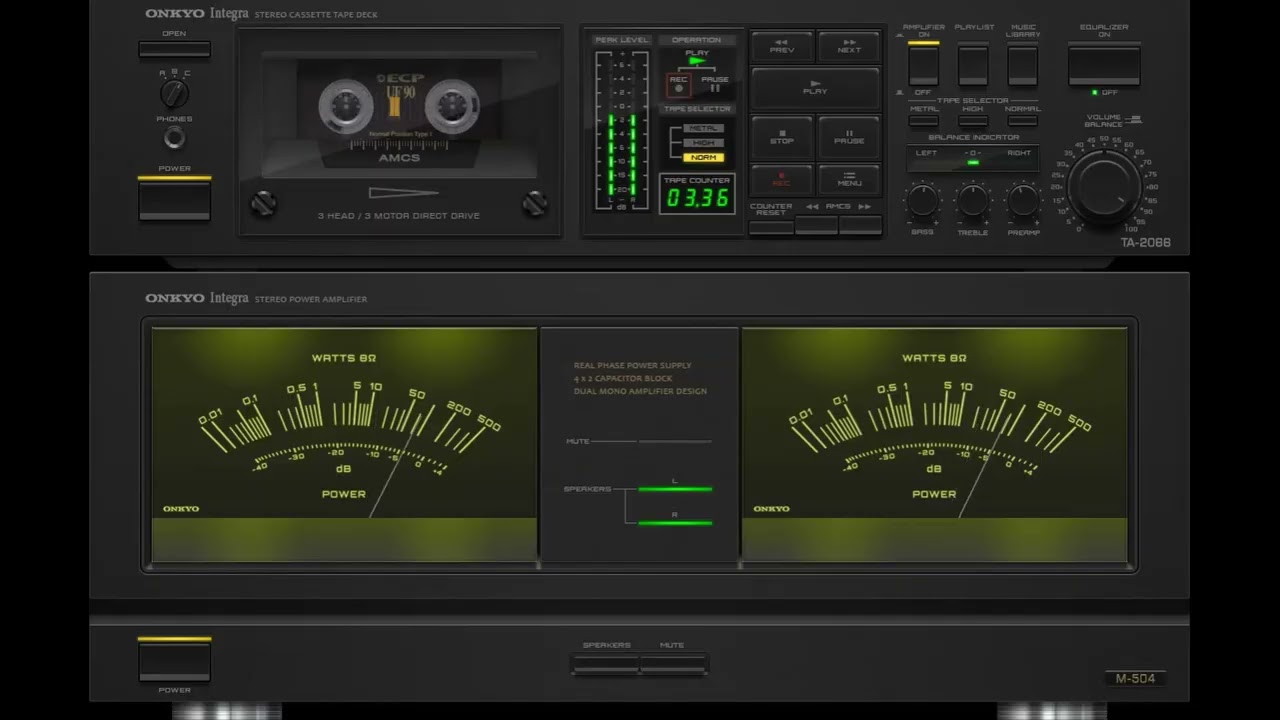The height and width of the screenshot is (720, 1280).
Task: Click the left cassette door screw
Action: point(263,204)
